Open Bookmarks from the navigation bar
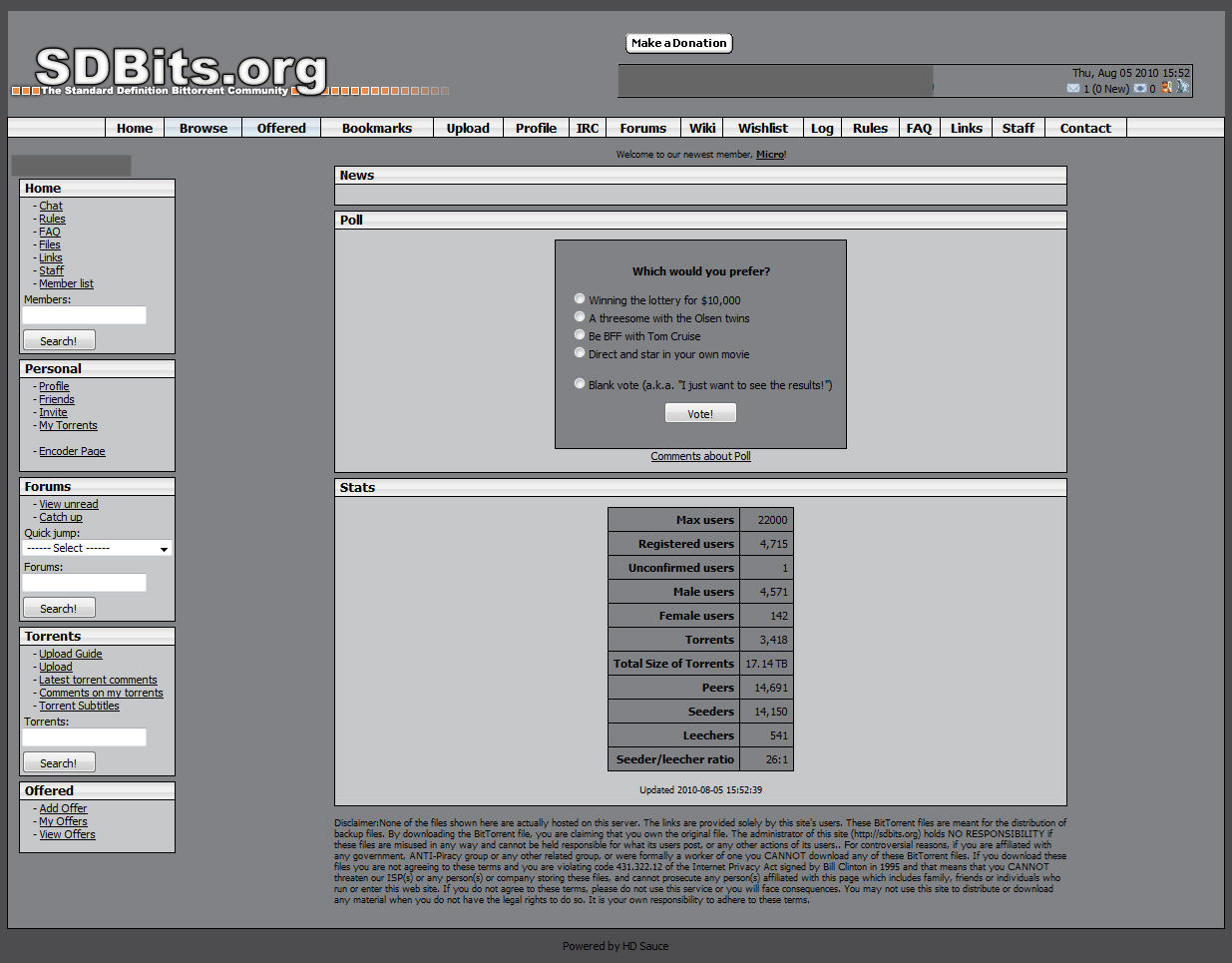This screenshot has width=1232, height=963. [377, 128]
